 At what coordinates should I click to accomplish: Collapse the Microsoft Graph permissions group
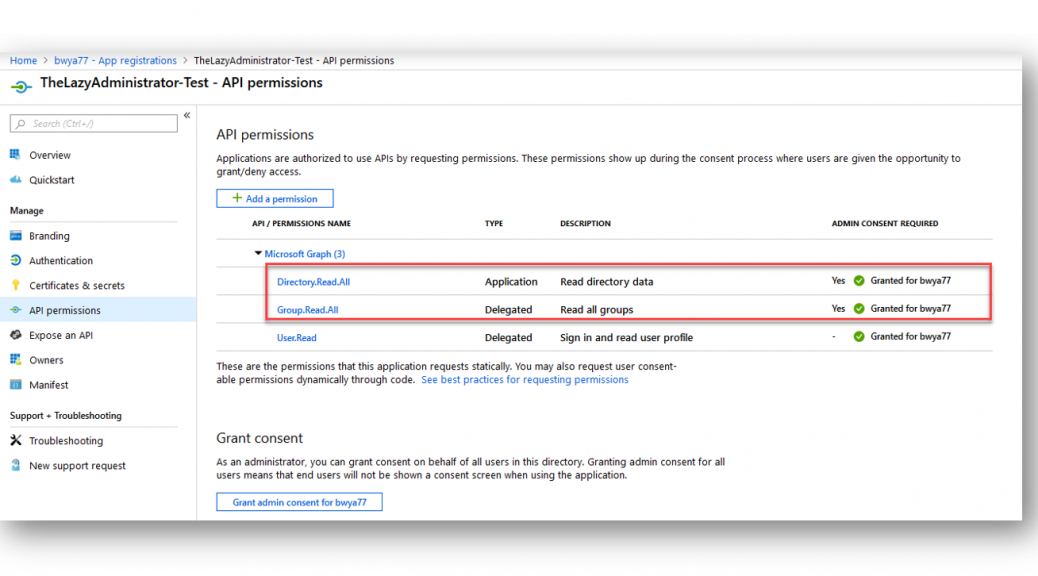click(258, 254)
